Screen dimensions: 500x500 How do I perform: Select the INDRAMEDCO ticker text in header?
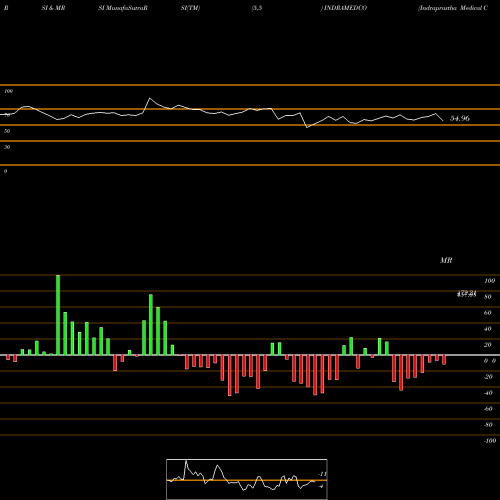[344, 8]
